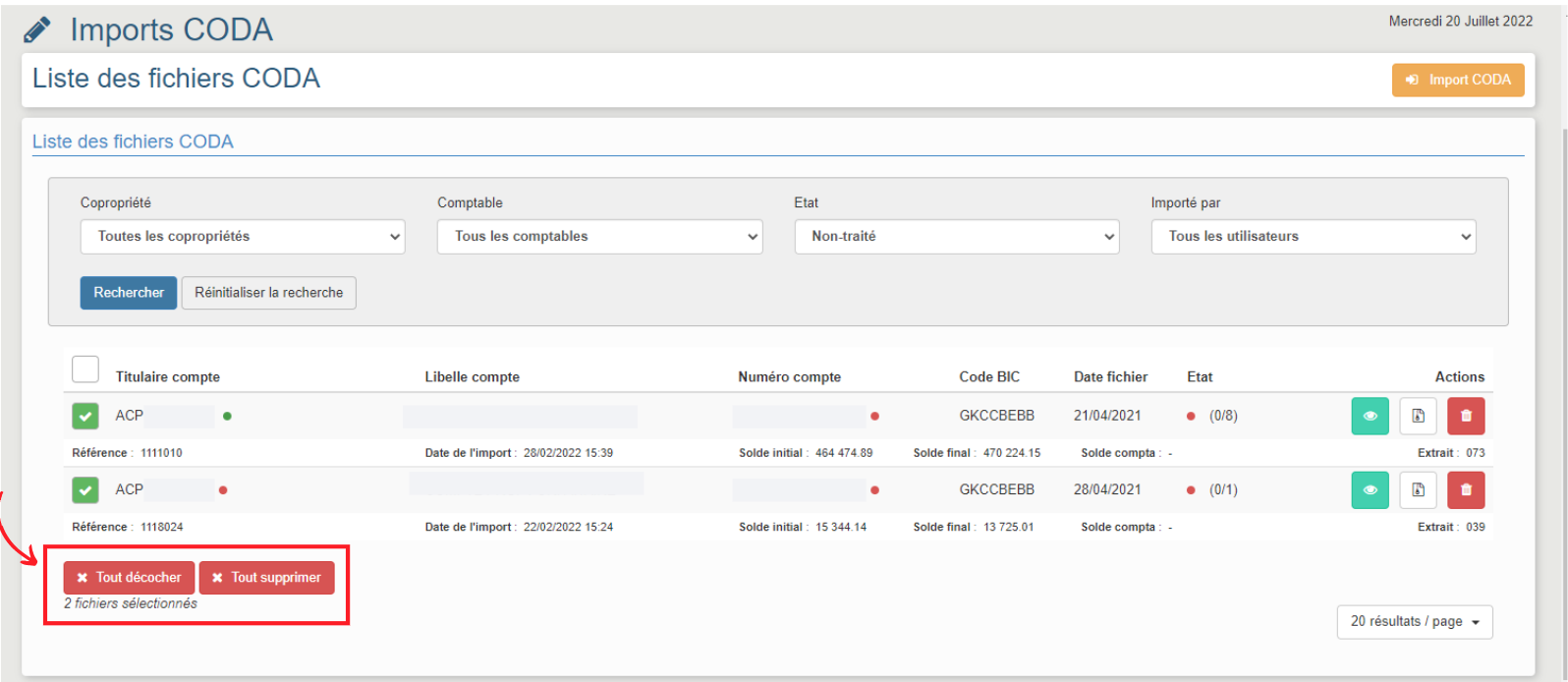Click the orange Import CODA button
Image resolution: width=1568 pixels, height=682 pixels.
1458,80
